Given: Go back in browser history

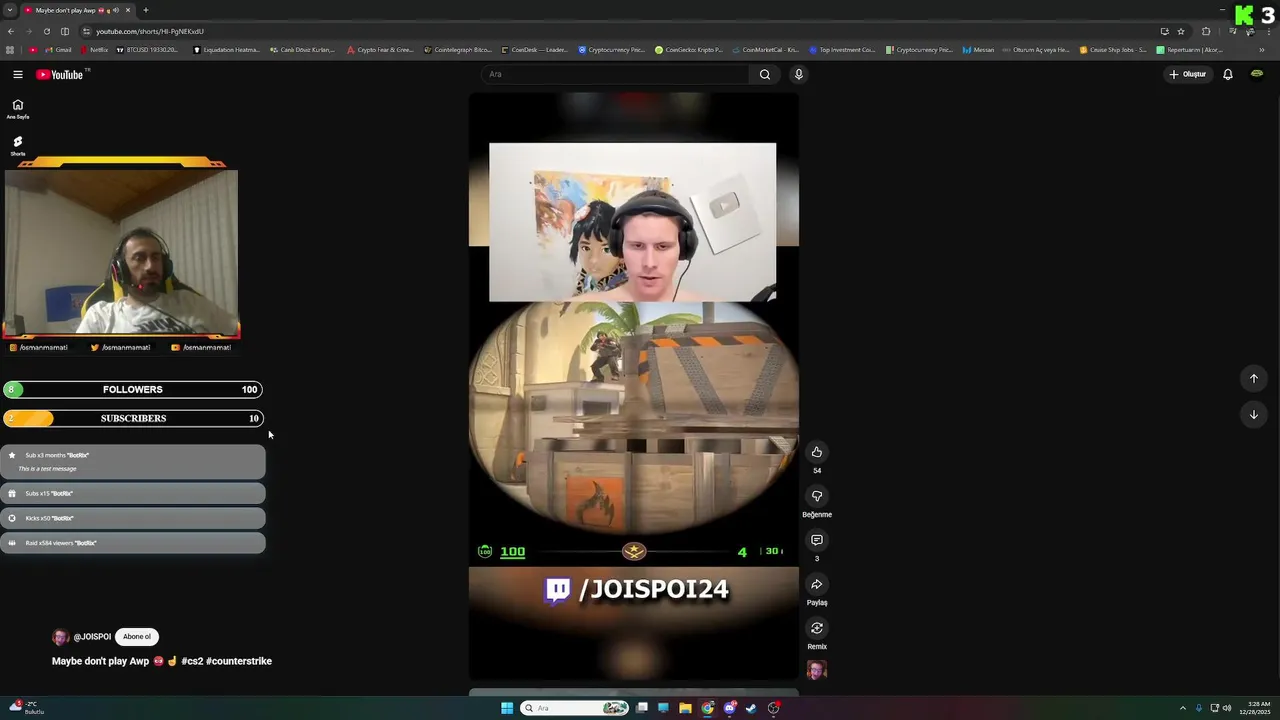Looking at the screenshot, I should click(x=9, y=31).
